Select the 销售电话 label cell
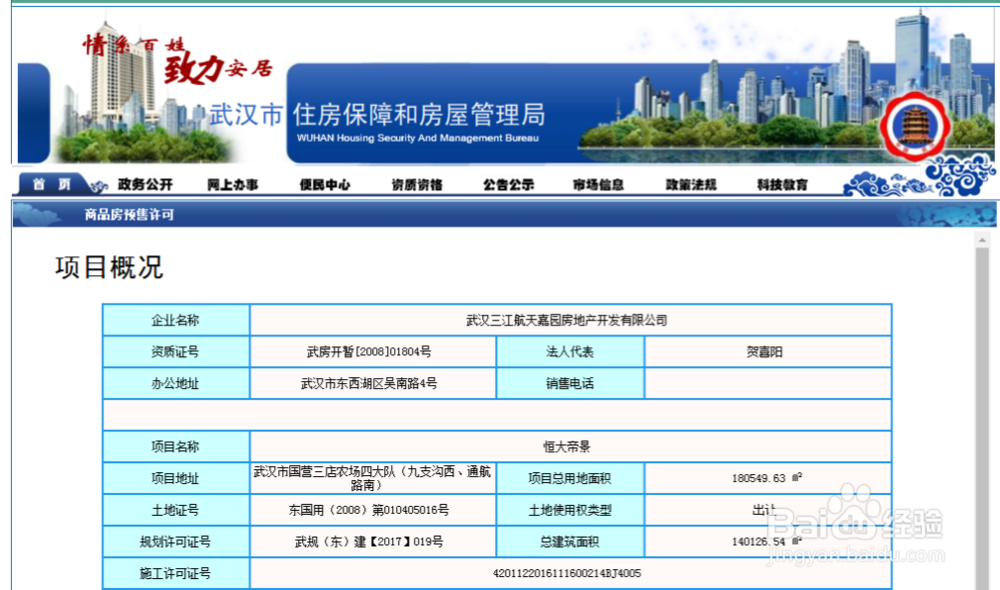Viewport: 1000px width, 590px height. [x=570, y=383]
